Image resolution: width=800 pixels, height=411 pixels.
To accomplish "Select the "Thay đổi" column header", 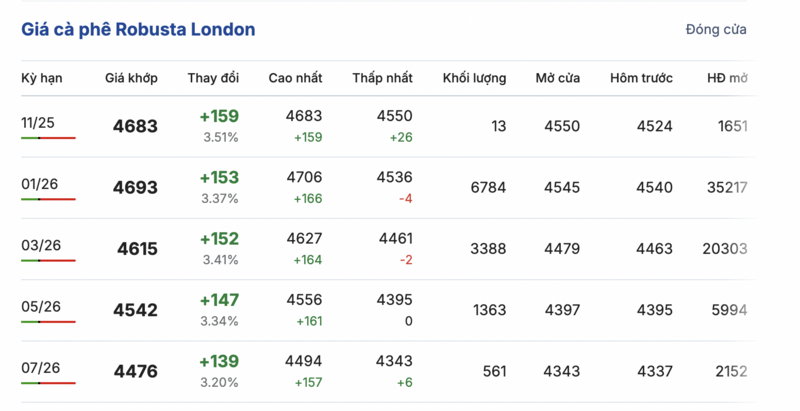I will pyautogui.click(x=213, y=78).
